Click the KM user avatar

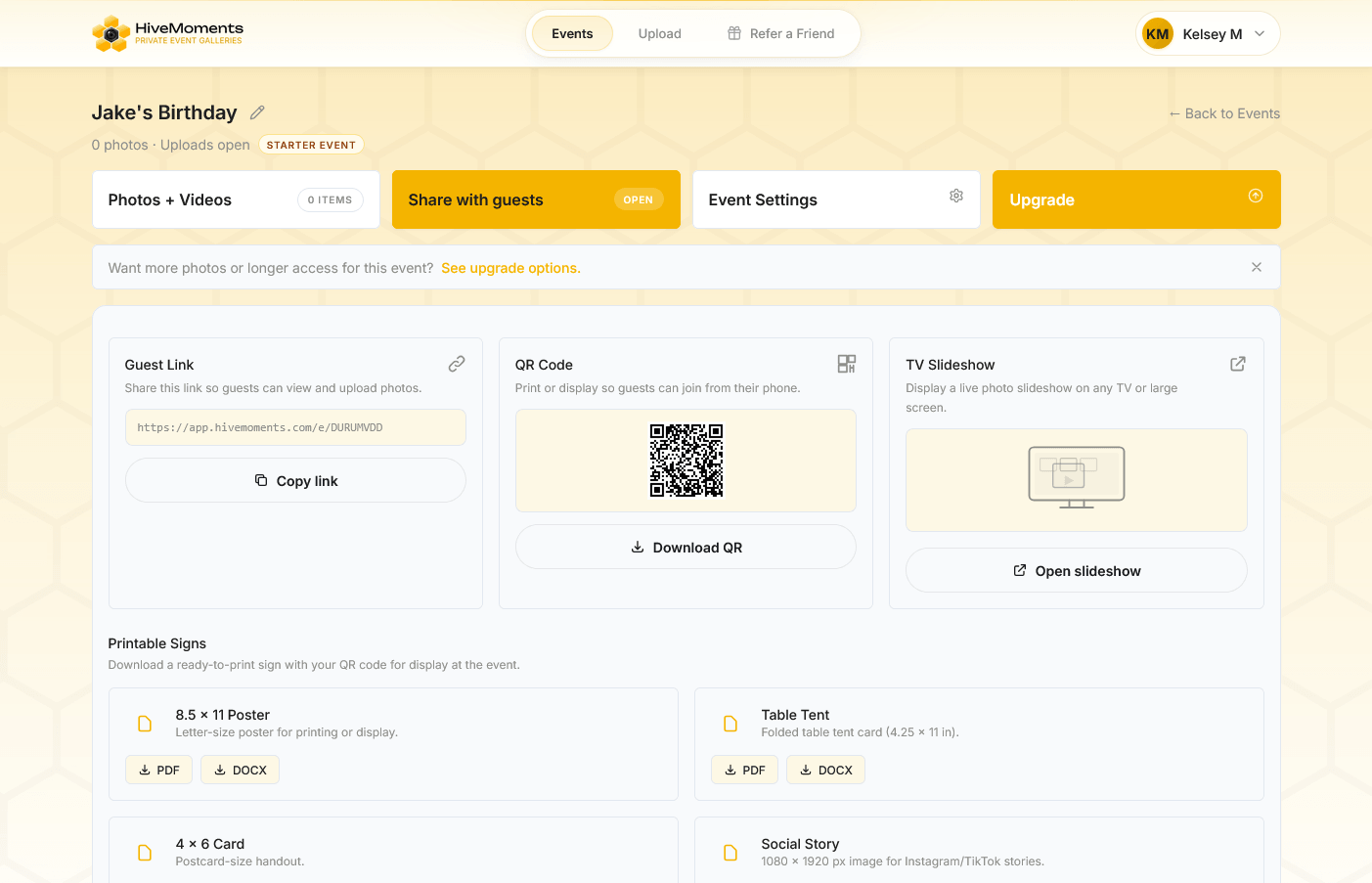point(1158,34)
